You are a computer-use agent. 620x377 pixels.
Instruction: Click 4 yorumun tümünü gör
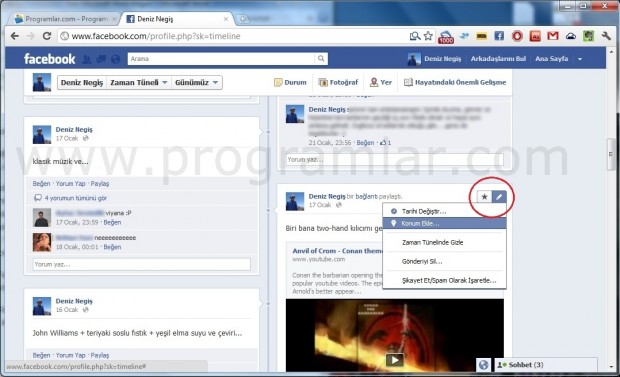coord(76,198)
